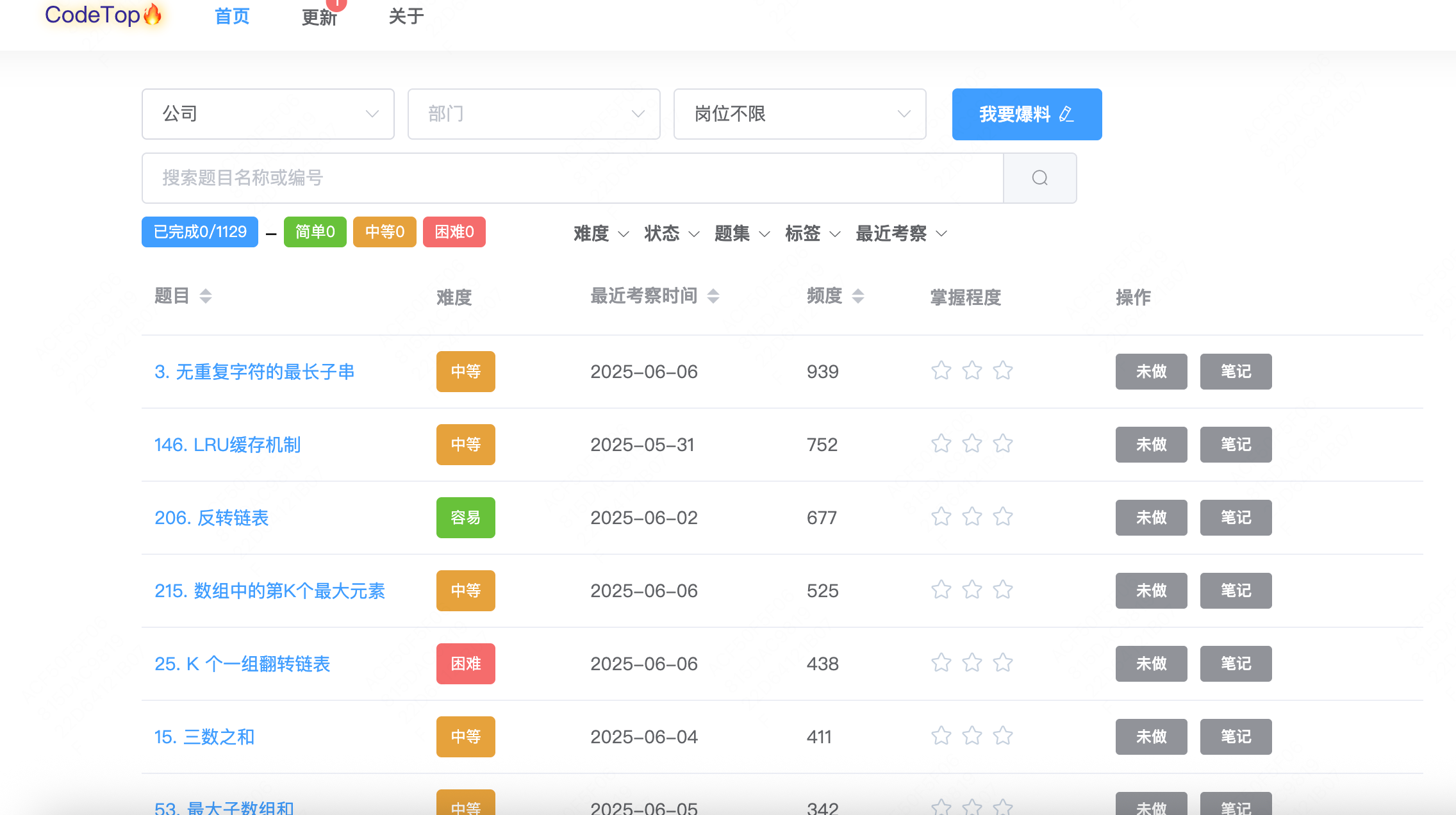Rate third star for 反转链表
The image size is (1456, 815).
coord(1003,516)
